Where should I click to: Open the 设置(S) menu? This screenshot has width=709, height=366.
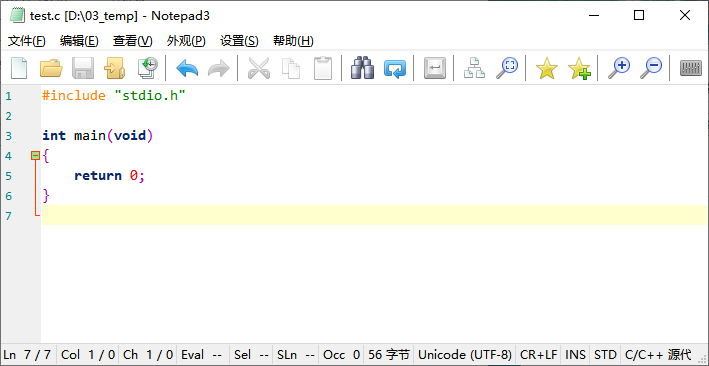pyautogui.click(x=239, y=41)
